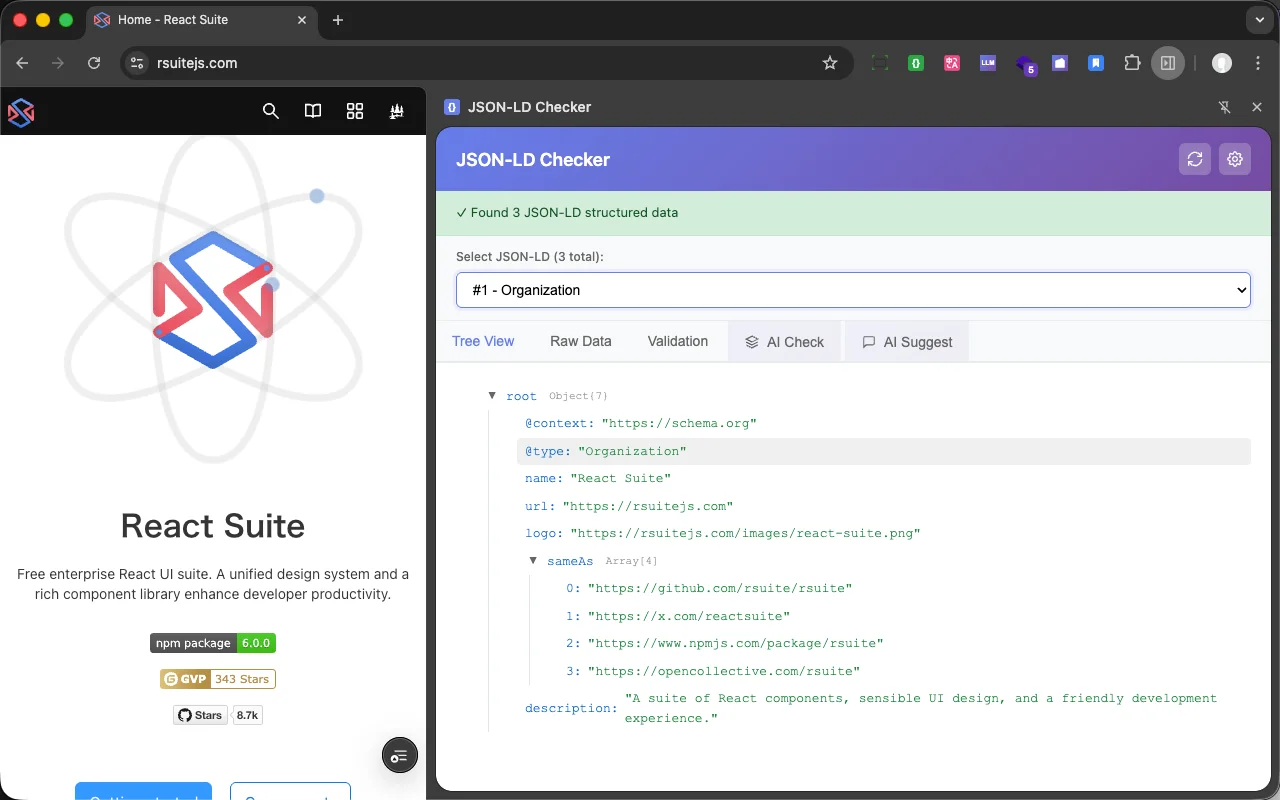
Task: Open the Chrome profile avatar
Action: 1222,63
